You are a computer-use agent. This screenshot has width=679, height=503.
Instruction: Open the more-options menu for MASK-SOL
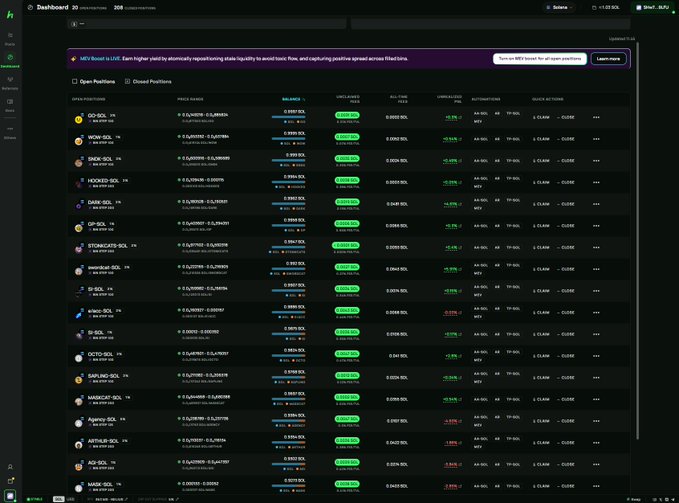596,486
